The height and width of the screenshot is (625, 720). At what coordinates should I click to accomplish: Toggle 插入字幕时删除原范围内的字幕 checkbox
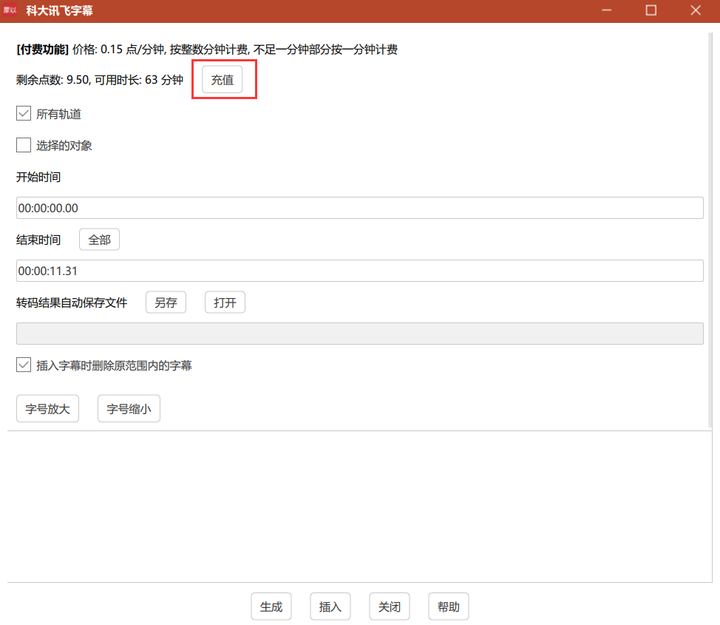(23, 365)
